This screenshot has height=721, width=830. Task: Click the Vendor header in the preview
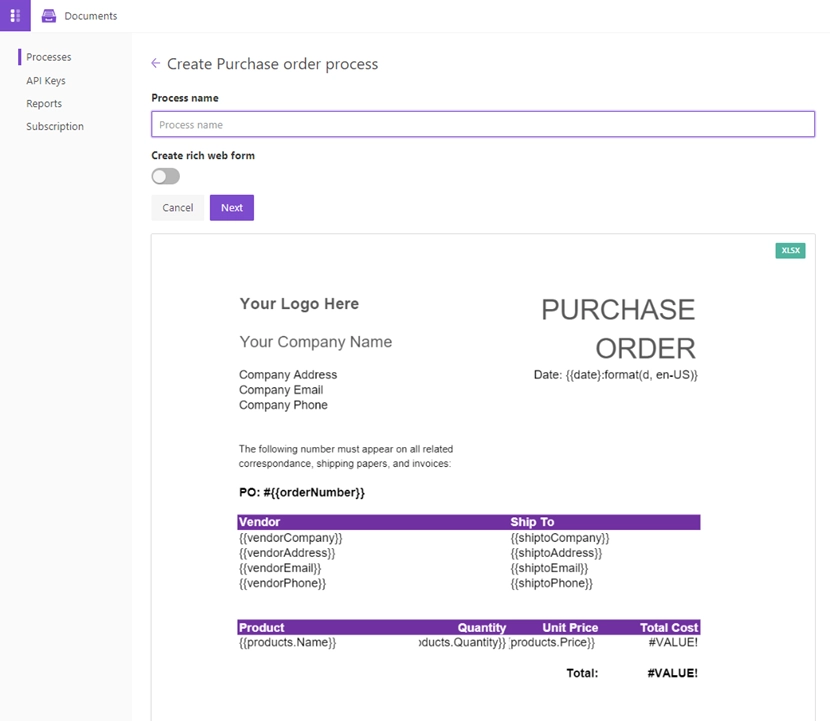(260, 522)
